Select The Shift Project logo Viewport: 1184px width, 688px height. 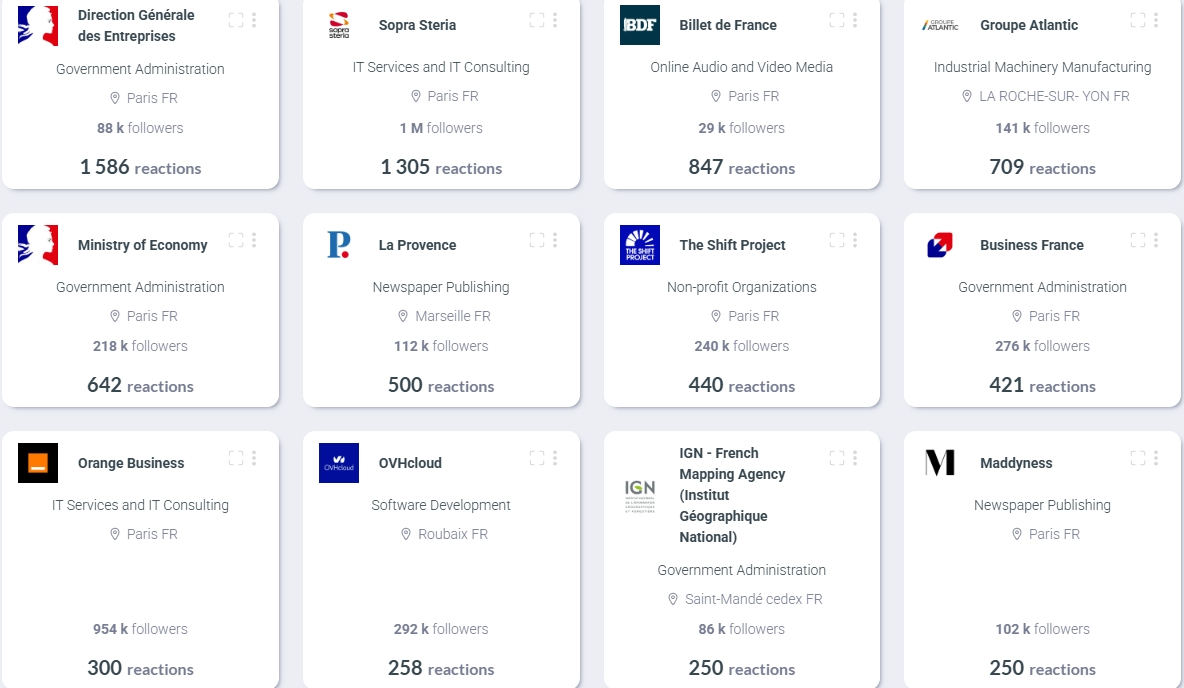click(640, 245)
